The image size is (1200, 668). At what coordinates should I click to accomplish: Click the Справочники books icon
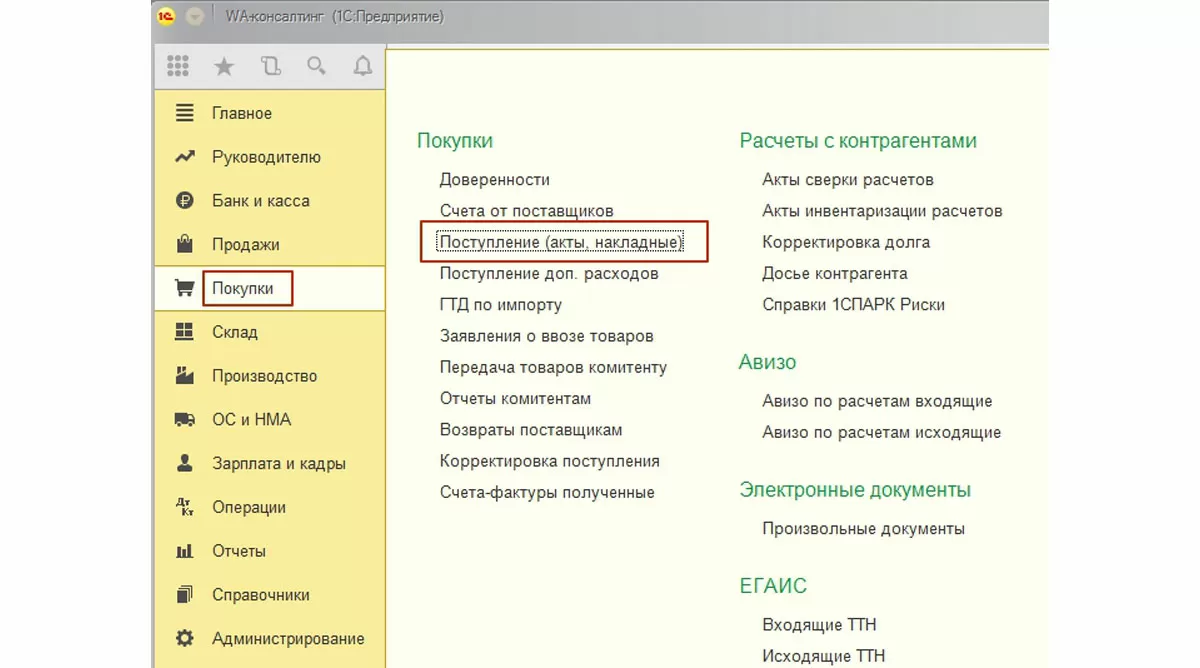pyautogui.click(x=184, y=594)
